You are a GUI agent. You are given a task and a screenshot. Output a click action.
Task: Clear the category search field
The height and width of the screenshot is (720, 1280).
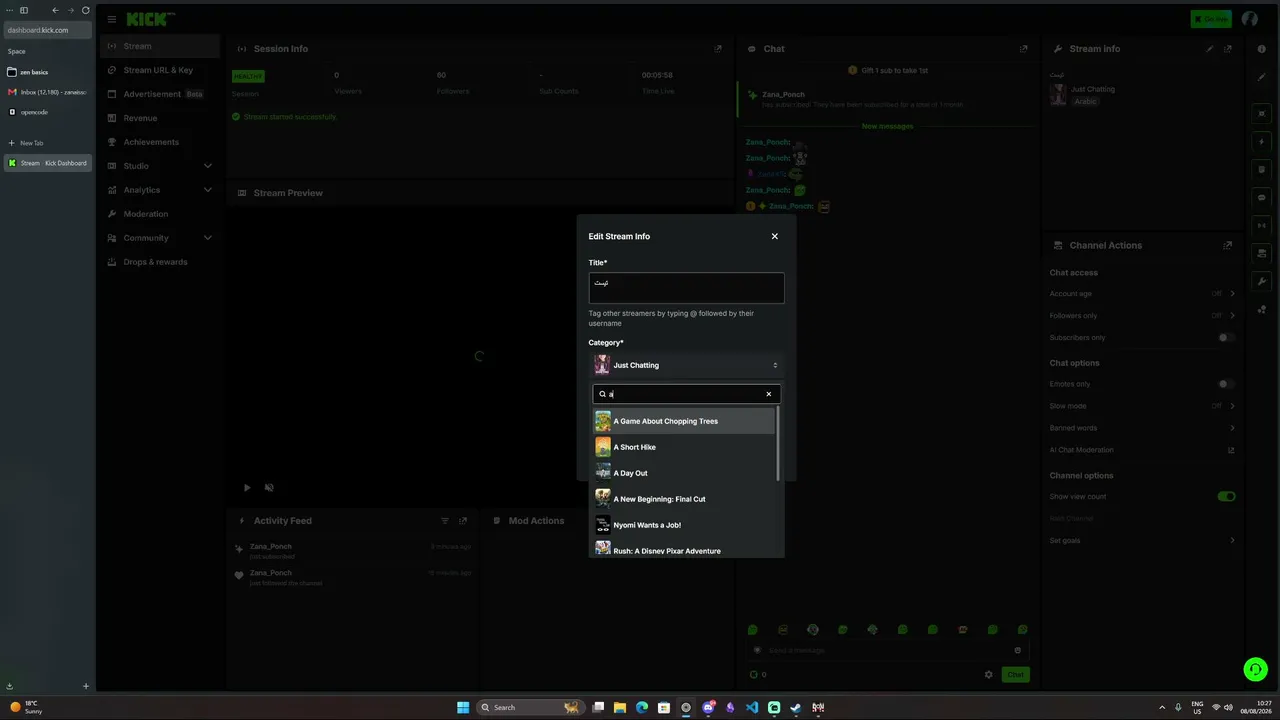[769, 394]
